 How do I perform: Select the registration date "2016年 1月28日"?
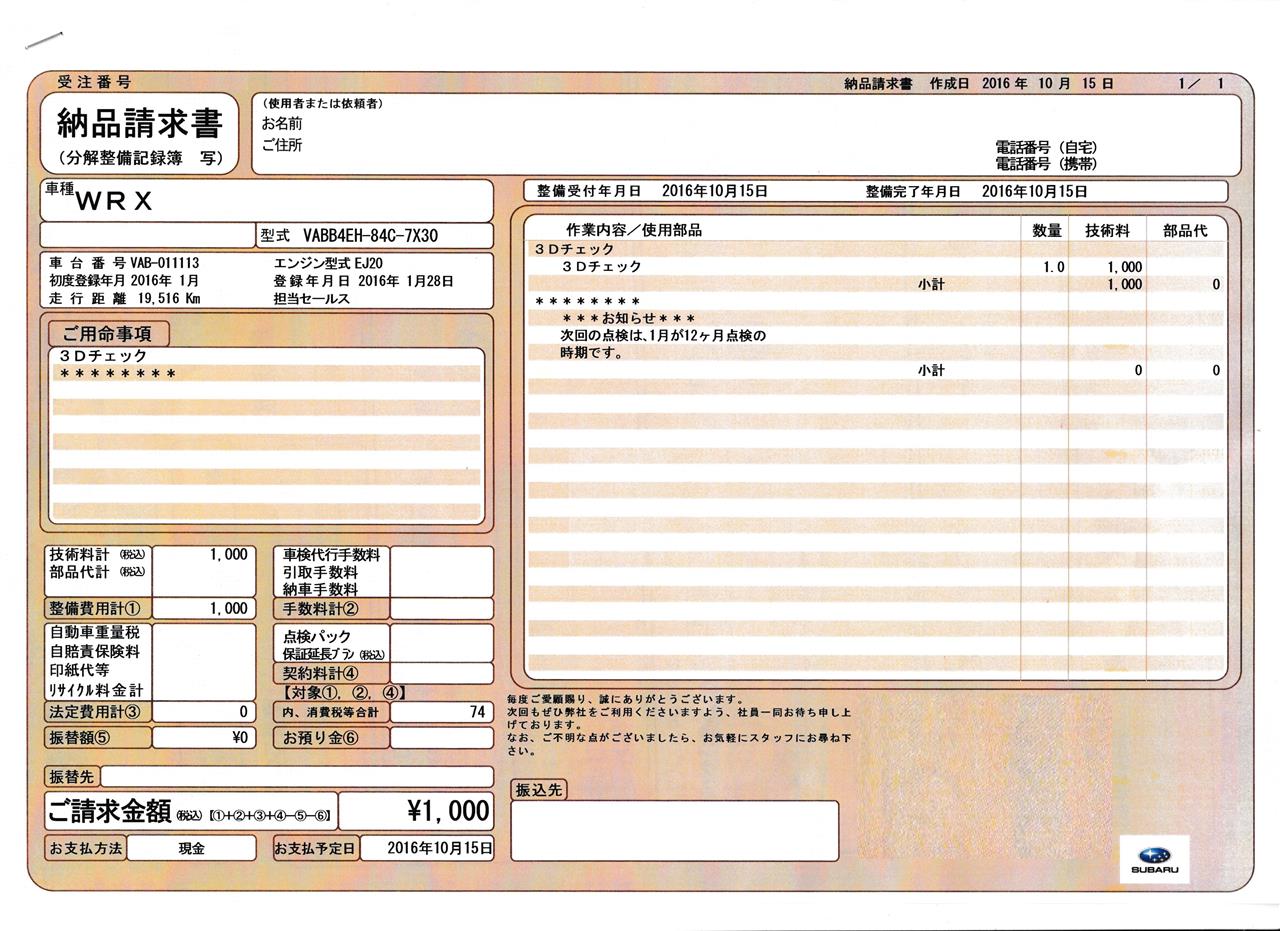click(x=405, y=281)
